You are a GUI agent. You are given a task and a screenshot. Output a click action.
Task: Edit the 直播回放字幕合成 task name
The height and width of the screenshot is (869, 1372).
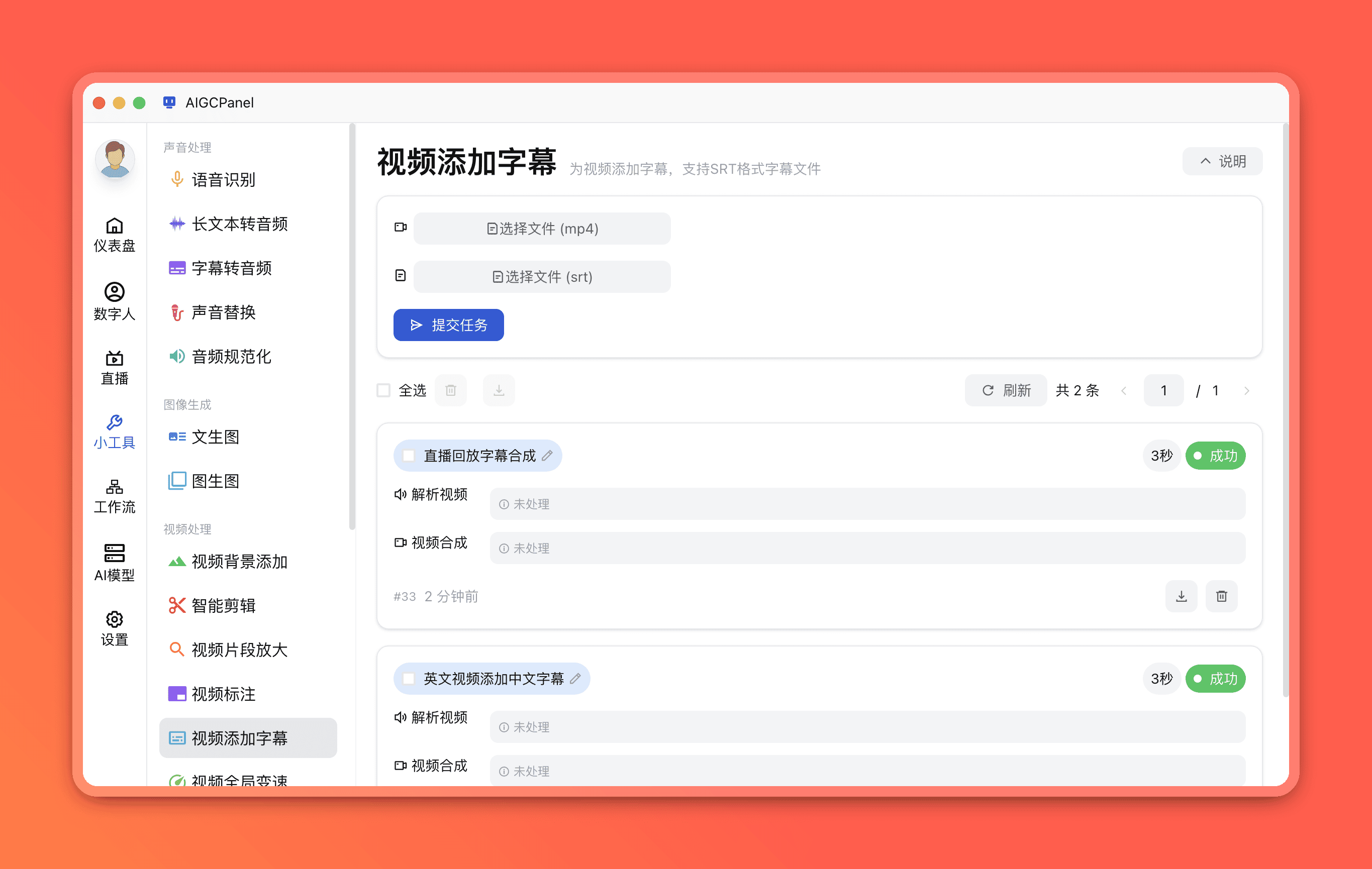(x=547, y=456)
